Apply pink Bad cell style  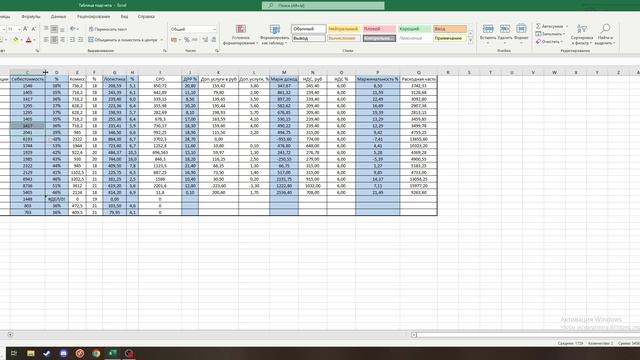coord(379,29)
